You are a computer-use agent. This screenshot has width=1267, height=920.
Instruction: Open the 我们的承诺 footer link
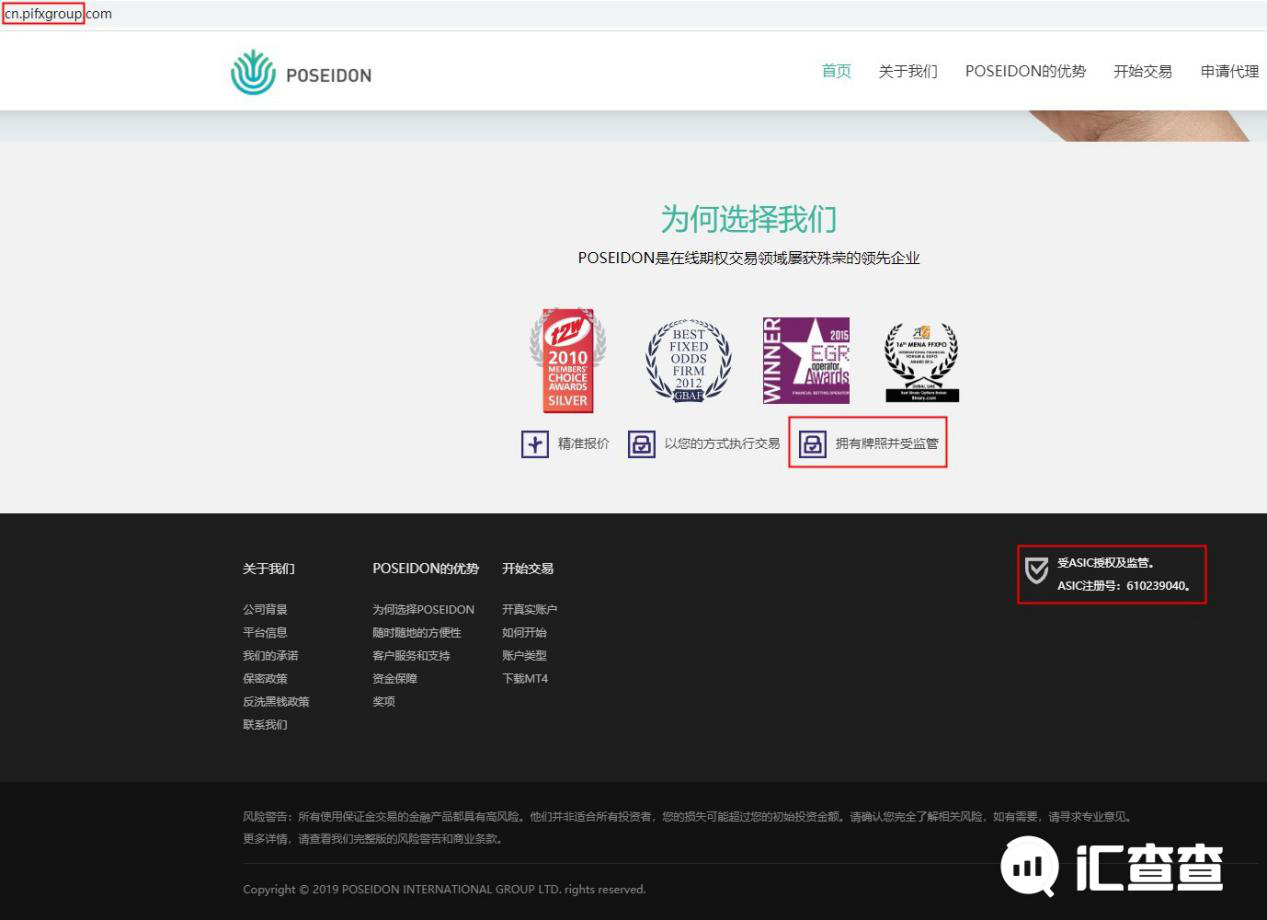click(x=270, y=655)
